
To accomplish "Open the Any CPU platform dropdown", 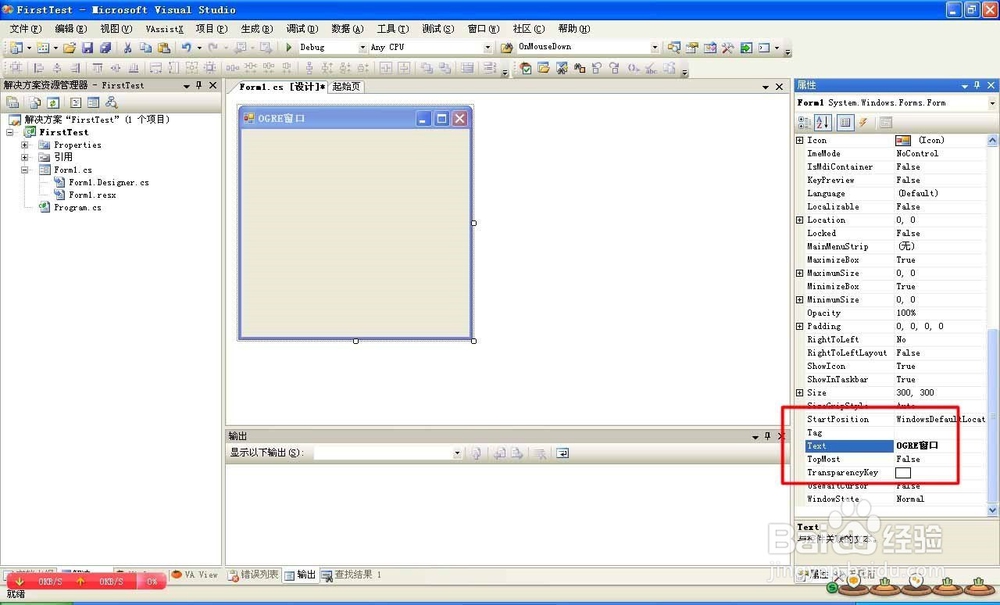I will (x=488, y=48).
